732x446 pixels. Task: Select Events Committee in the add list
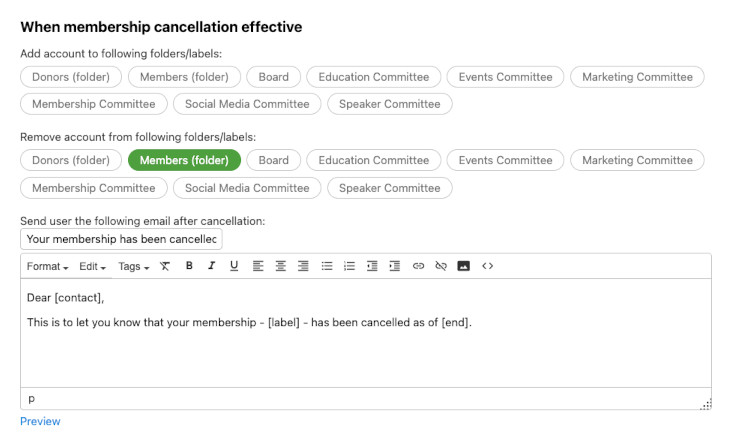click(505, 77)
